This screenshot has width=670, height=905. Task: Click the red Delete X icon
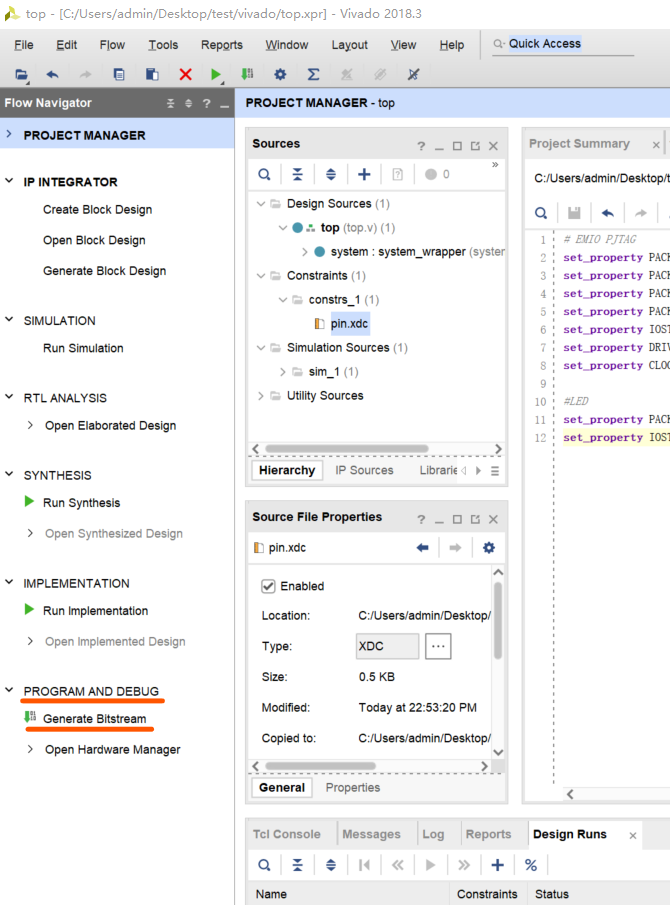185,75
